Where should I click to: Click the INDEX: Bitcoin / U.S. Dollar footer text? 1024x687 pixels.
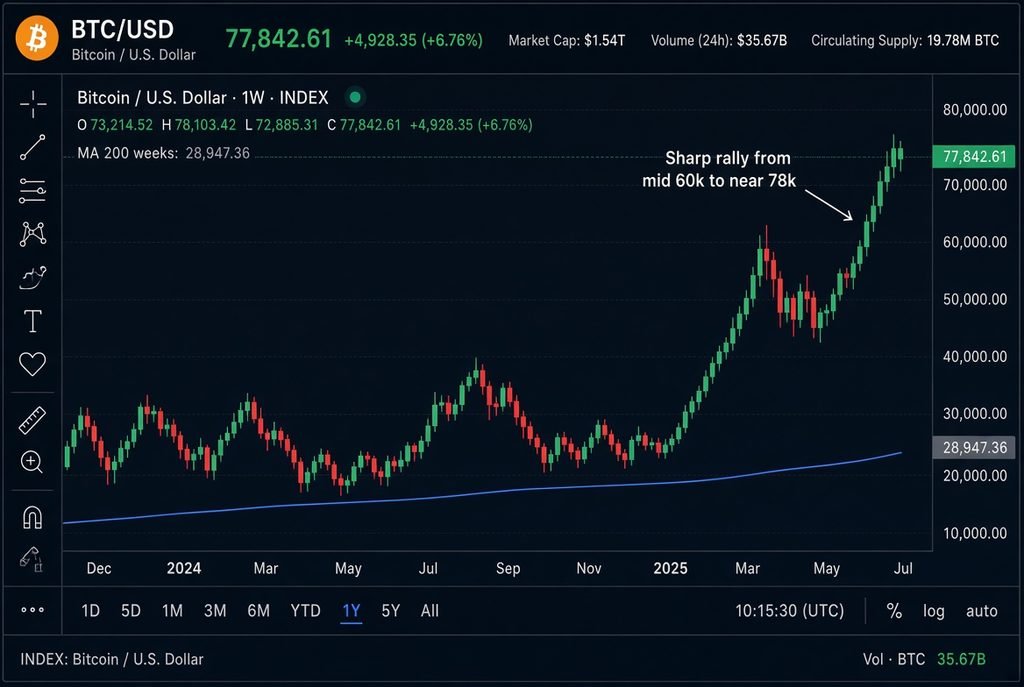tap(112, 659)
